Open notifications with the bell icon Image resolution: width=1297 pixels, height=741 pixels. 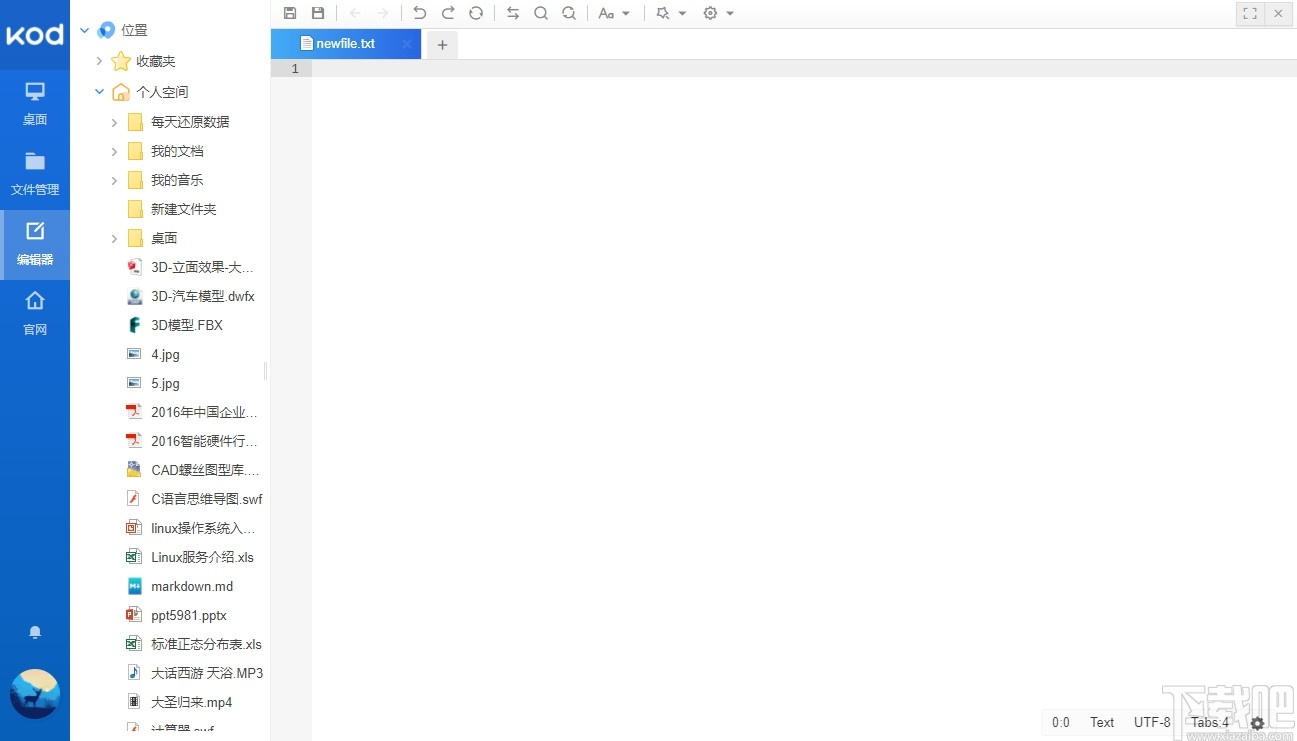coord(35,633)
